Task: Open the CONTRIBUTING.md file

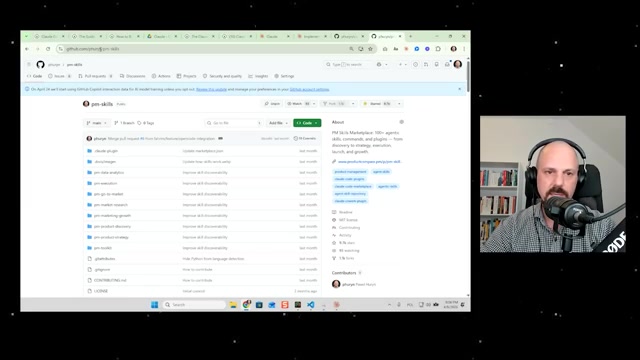Action: click(110, 280)
